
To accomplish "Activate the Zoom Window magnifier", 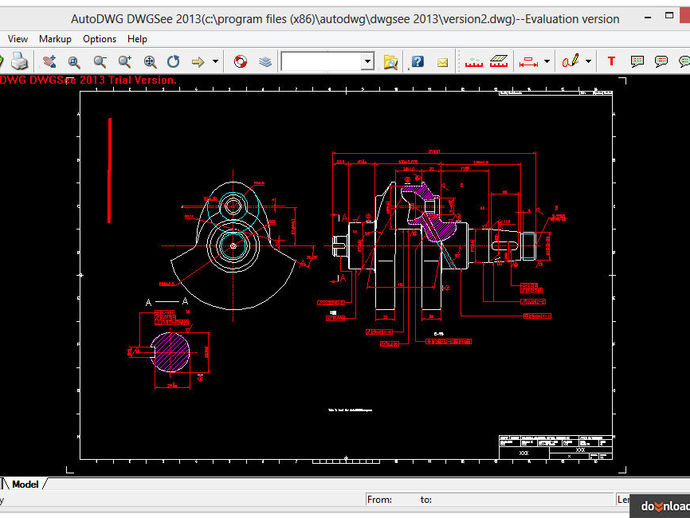I will coord(74,62).
